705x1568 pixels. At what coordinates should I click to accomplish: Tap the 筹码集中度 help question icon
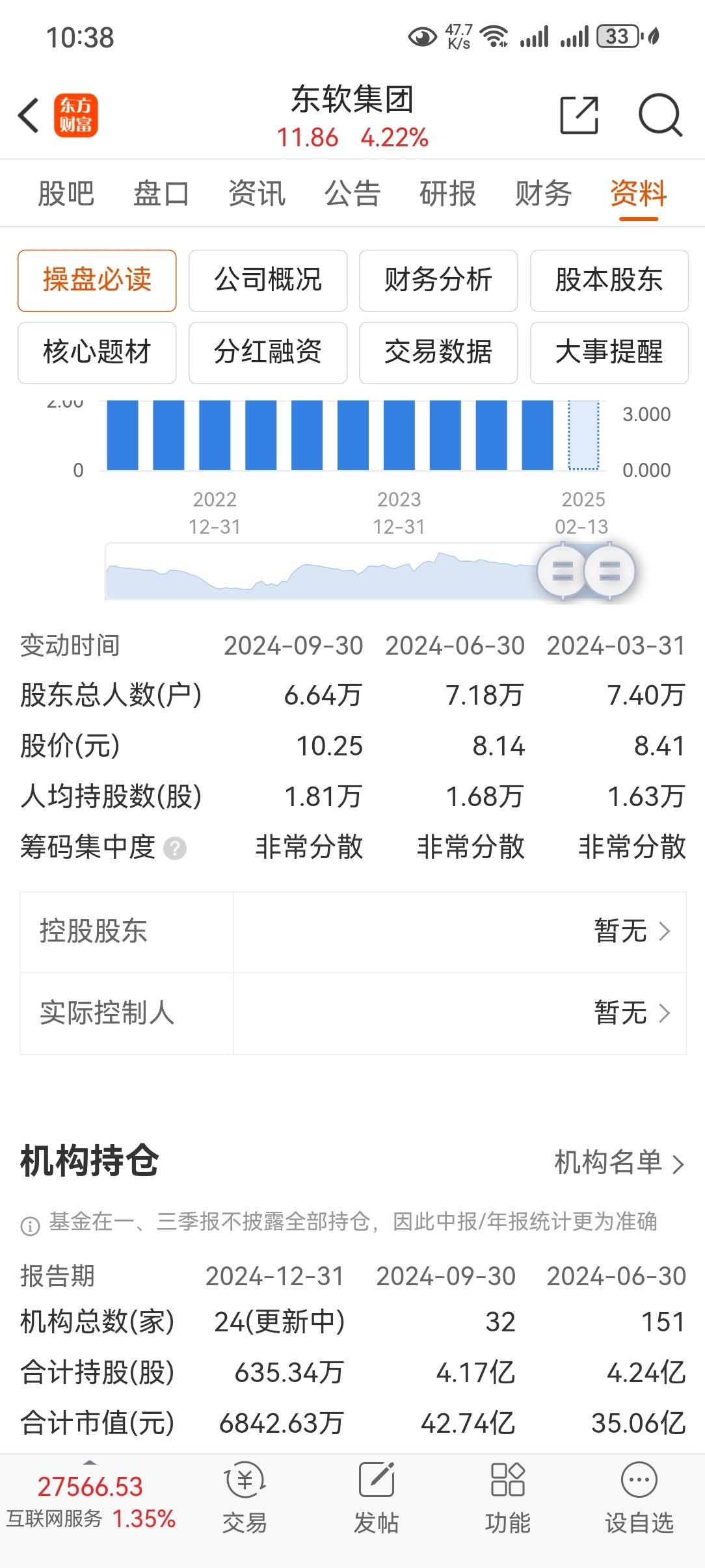pyautogui.click(x=174, y=848)
